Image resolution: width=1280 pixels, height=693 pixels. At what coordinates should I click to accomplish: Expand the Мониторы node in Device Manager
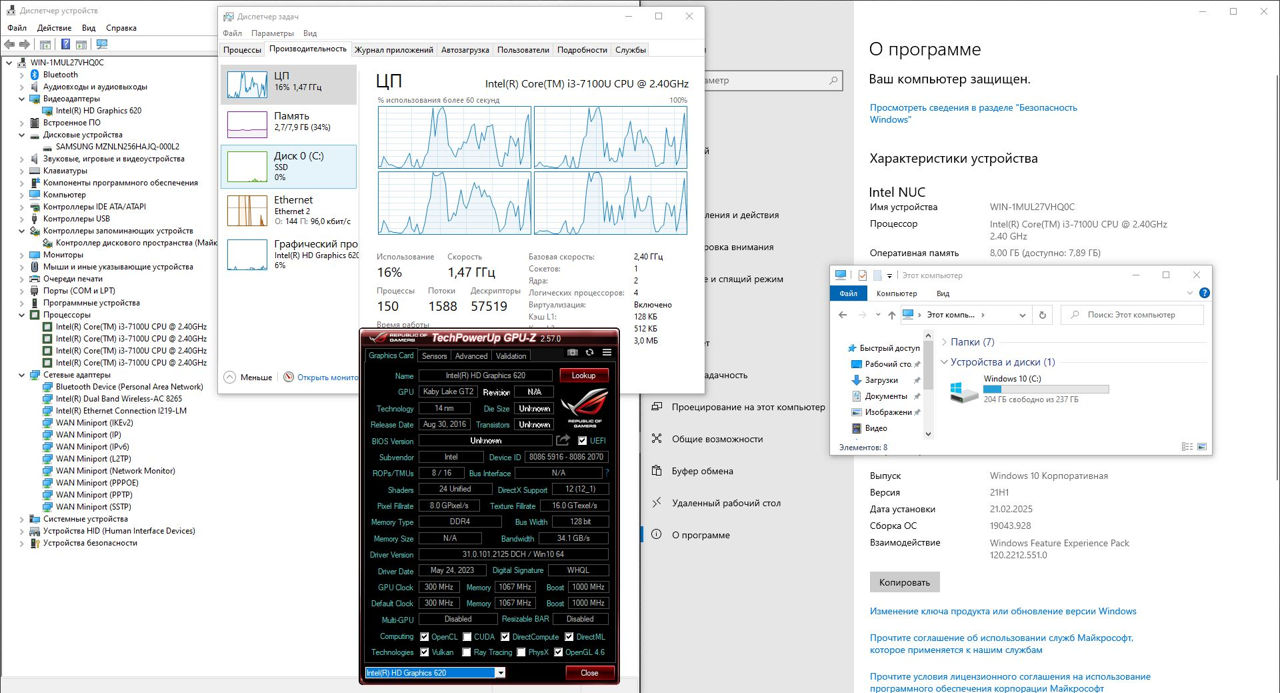[23, 255]
